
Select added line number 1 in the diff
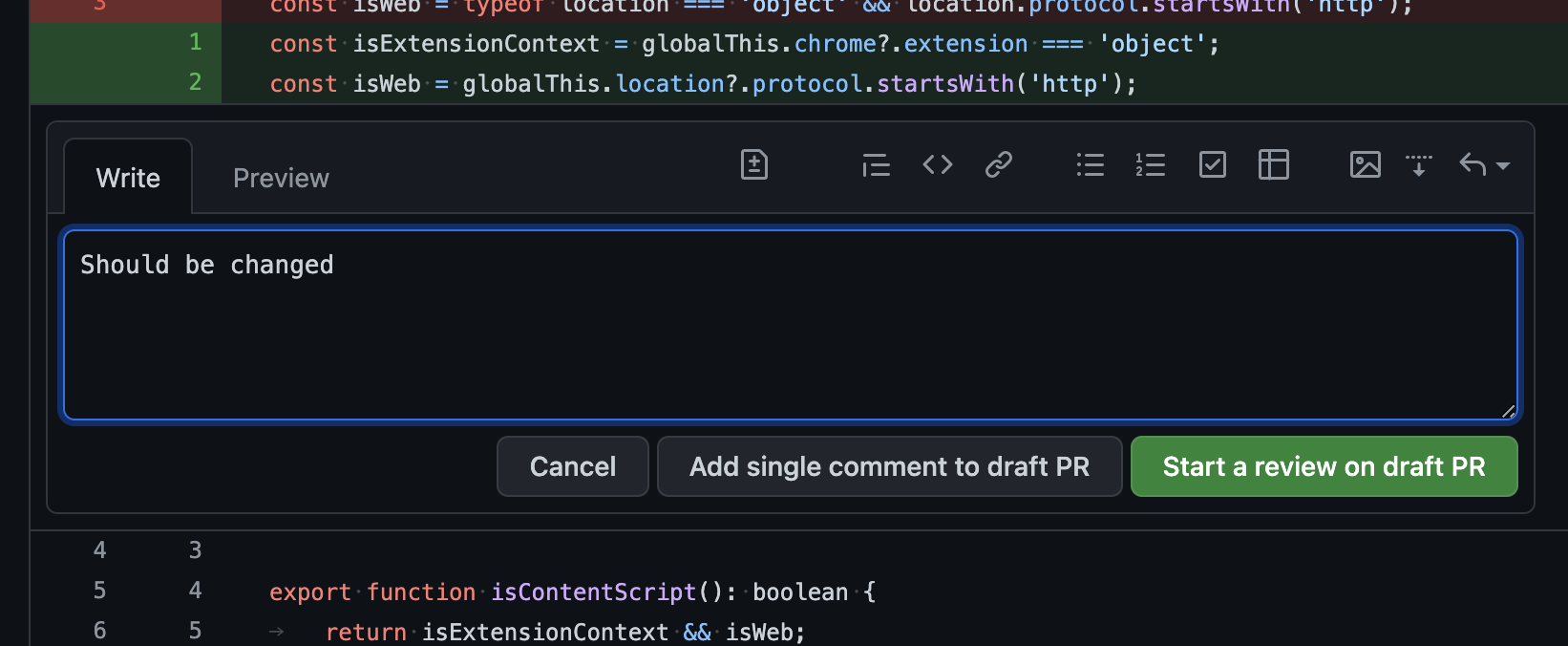pyautogui.click(x=196, y=43)
